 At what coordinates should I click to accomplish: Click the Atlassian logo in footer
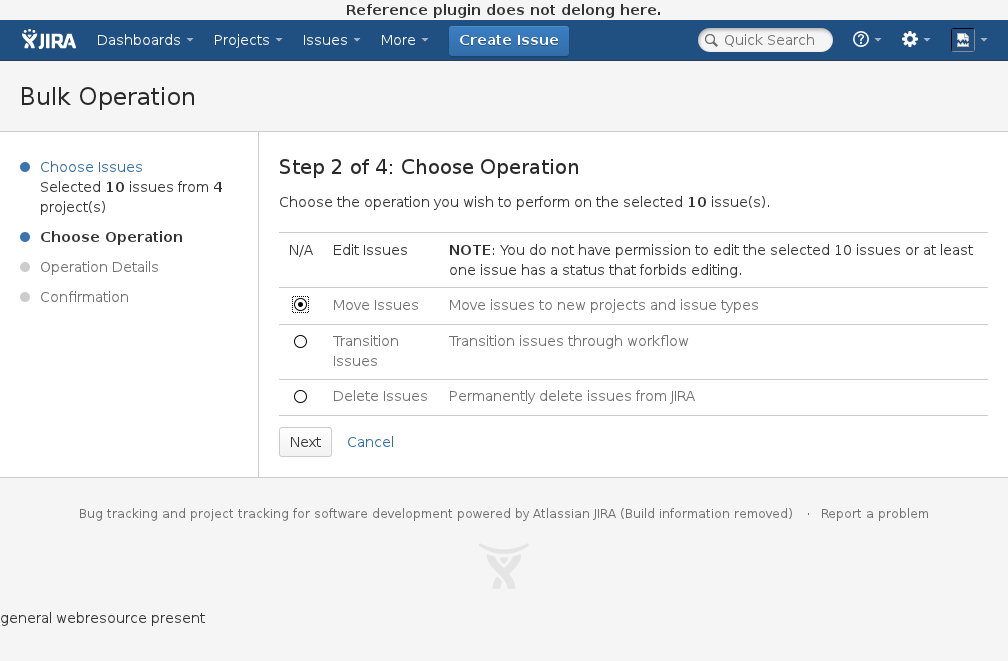tap(503, 566)
